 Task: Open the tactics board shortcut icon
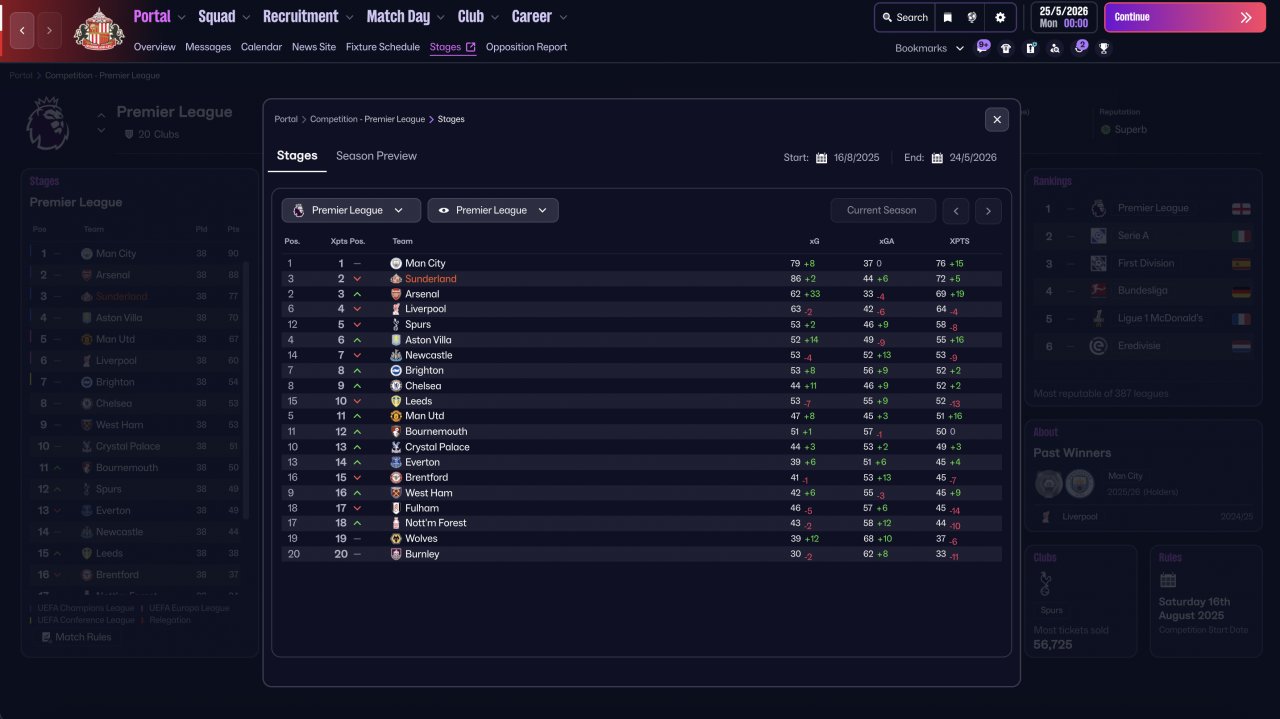[x=1031, y=48]
